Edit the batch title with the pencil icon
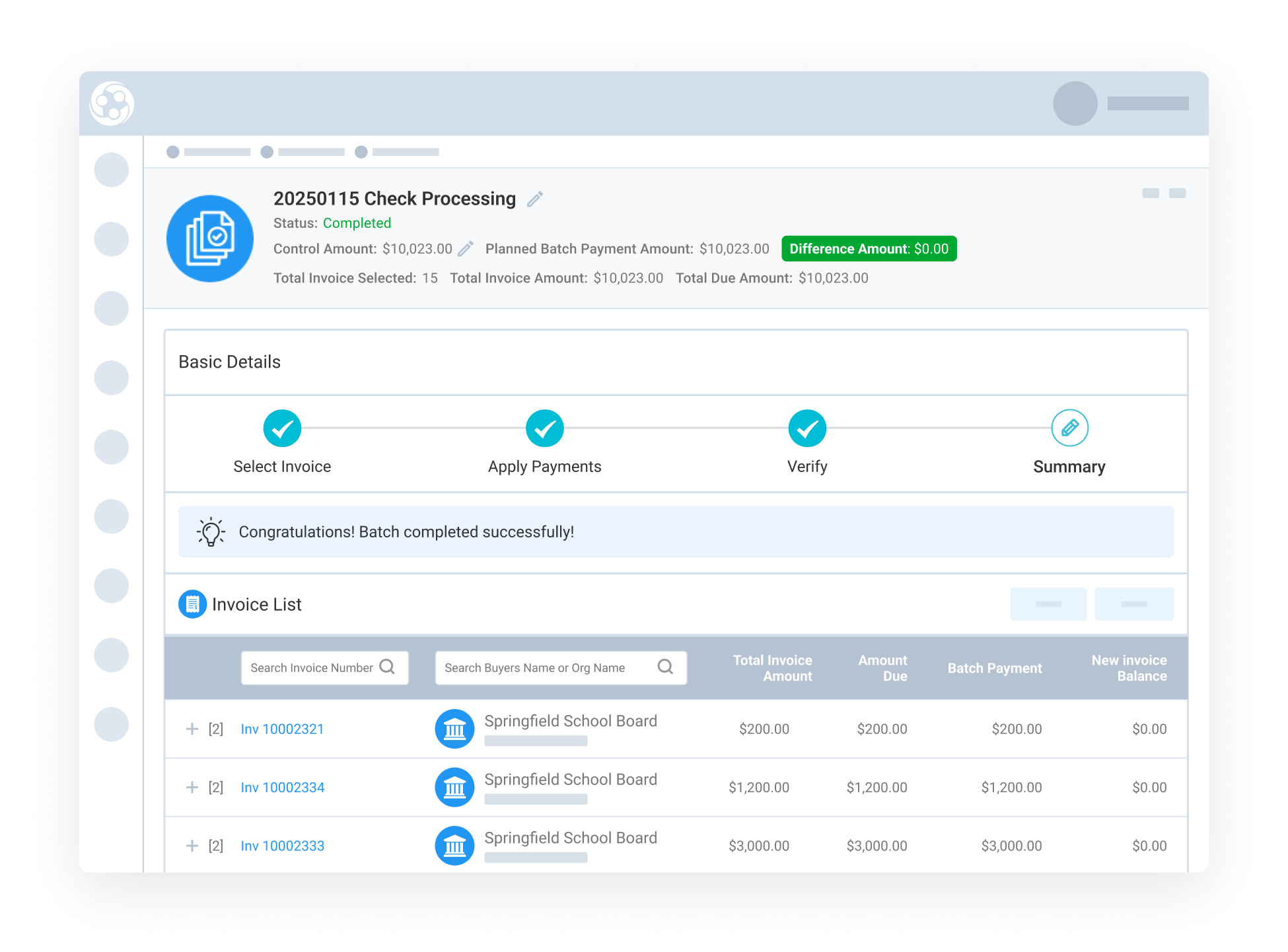The image size is (1288, 952). pyautogui.click(x=535, y=199)
